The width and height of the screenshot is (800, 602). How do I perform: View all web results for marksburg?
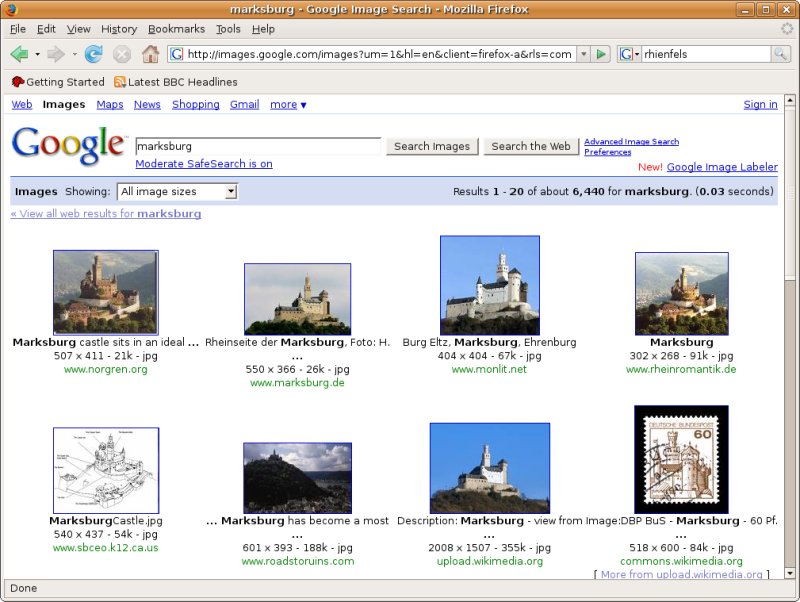(106, 214)
